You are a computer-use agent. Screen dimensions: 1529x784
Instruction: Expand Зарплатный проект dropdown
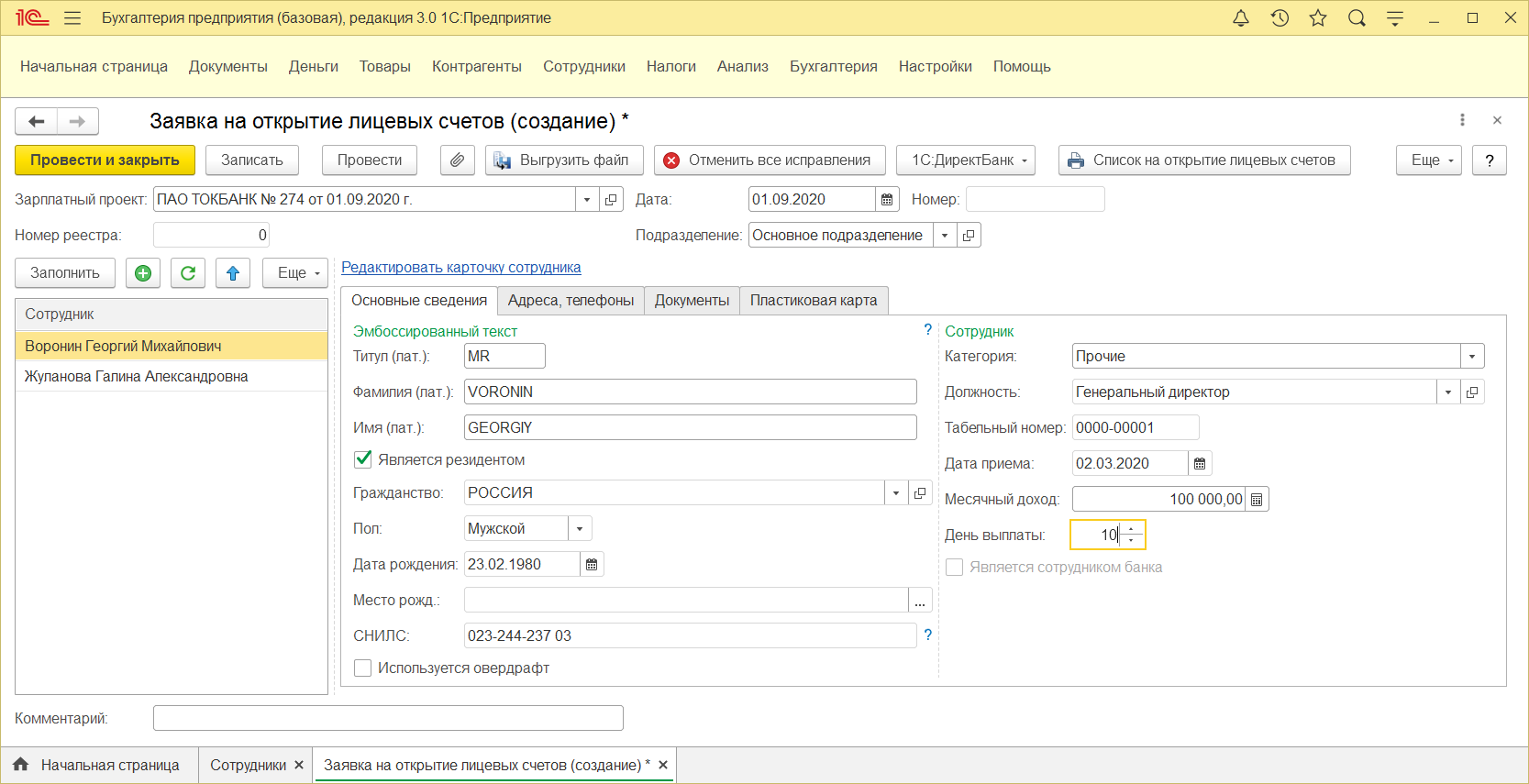coord(587,200)
